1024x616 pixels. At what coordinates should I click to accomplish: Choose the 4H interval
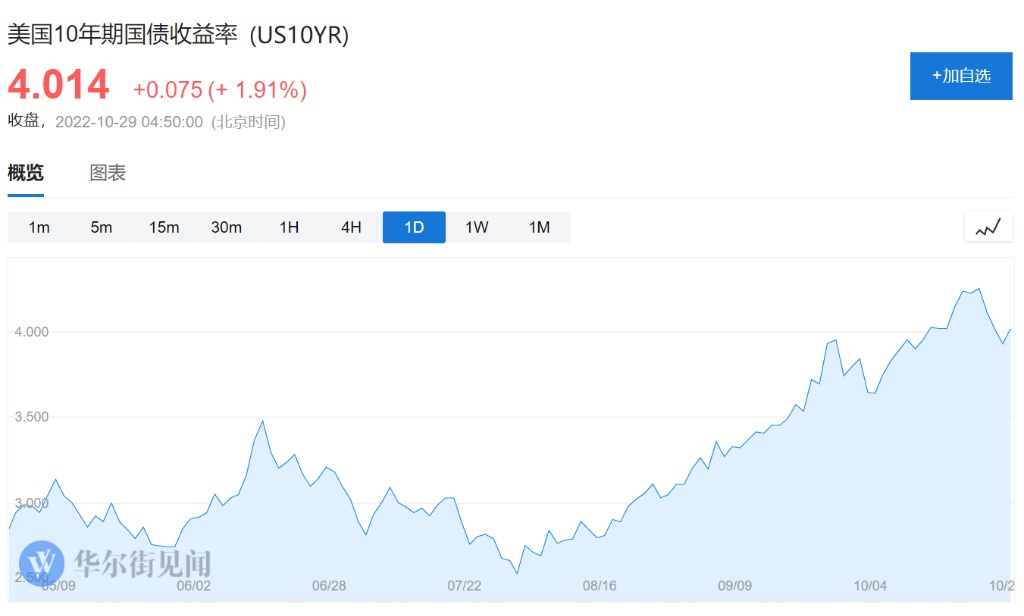point(351,227)
